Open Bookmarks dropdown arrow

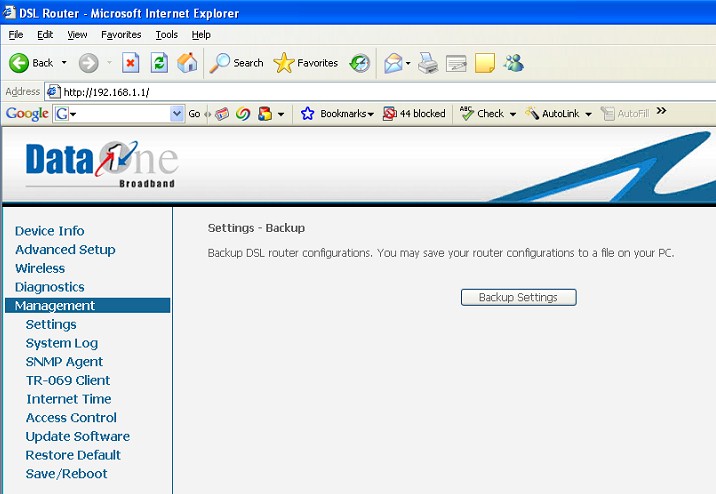[x=371, y=114]
